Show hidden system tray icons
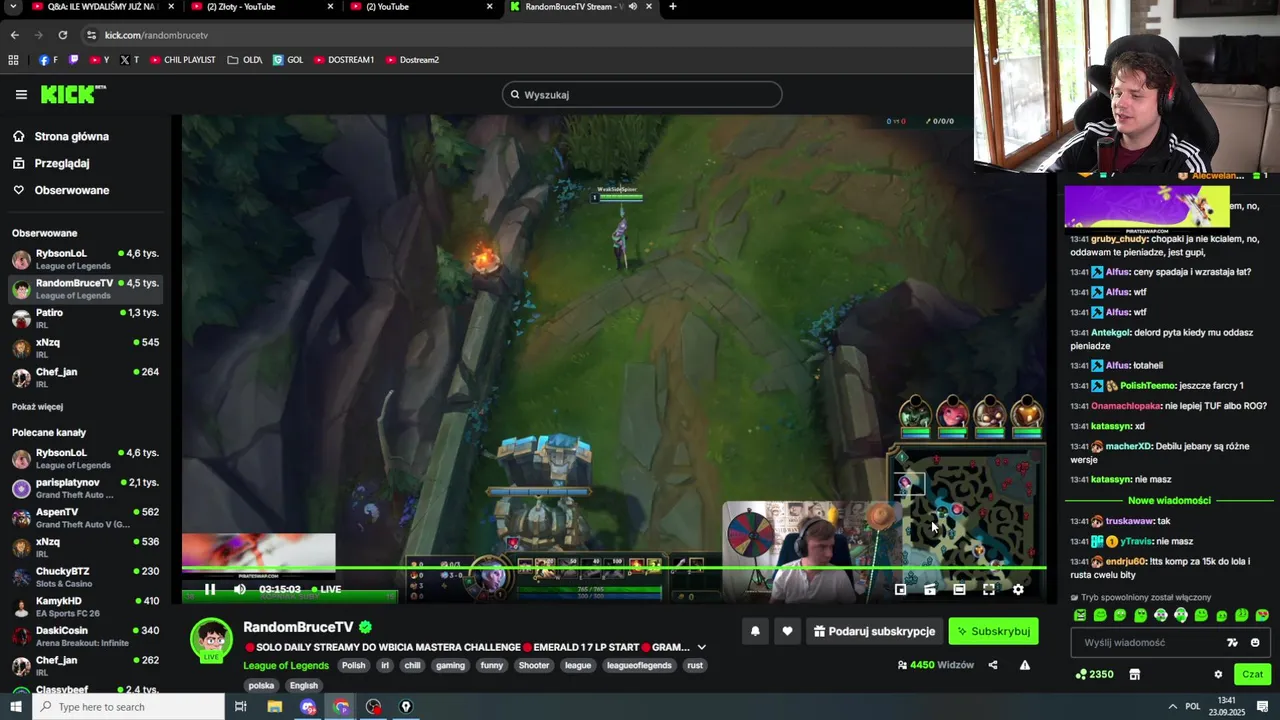The height and width of the screenshot is (720, 1280). [x=1172, y=707]
